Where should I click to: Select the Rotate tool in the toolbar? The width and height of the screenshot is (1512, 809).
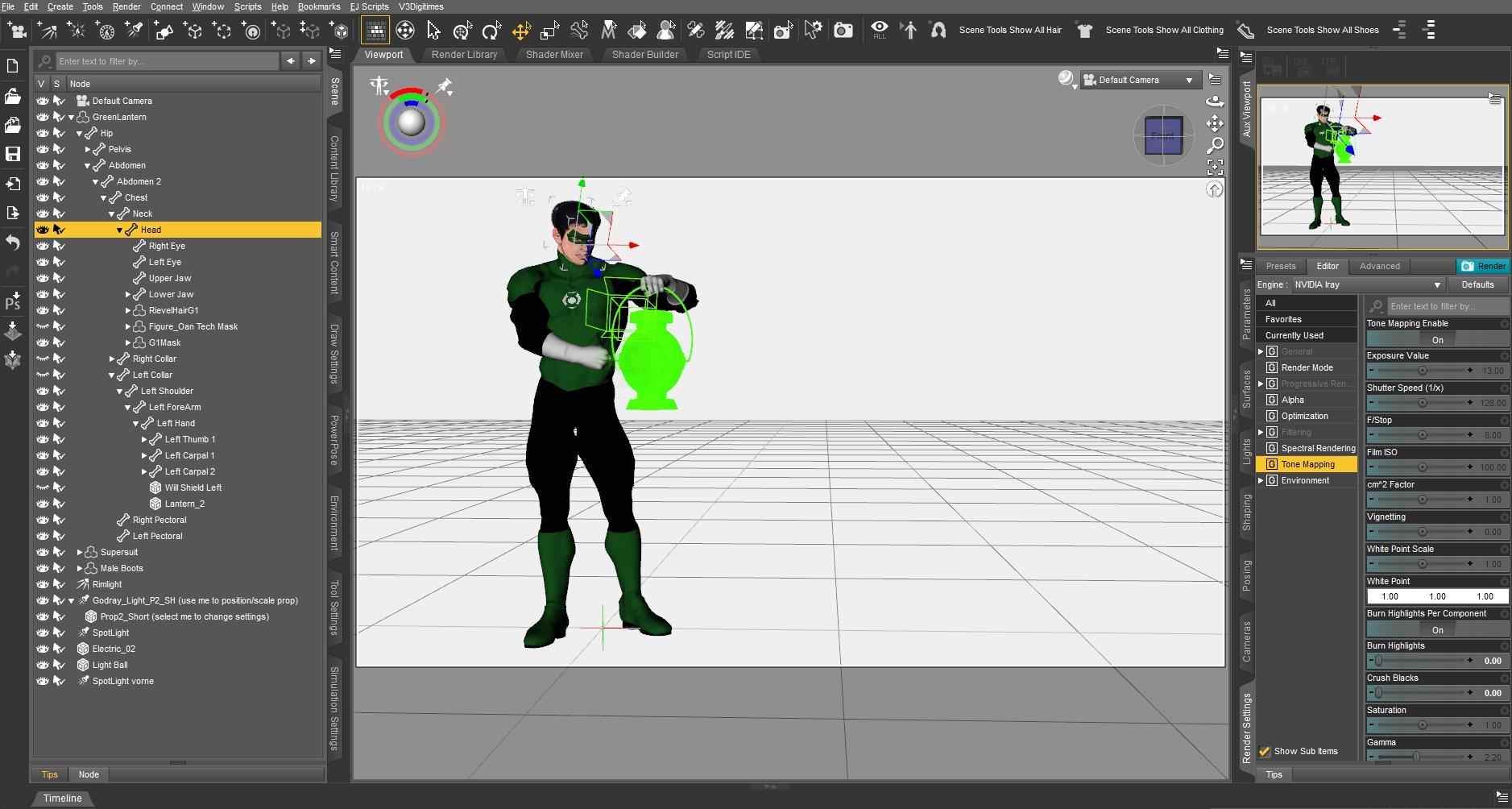[x=491, y=31]
